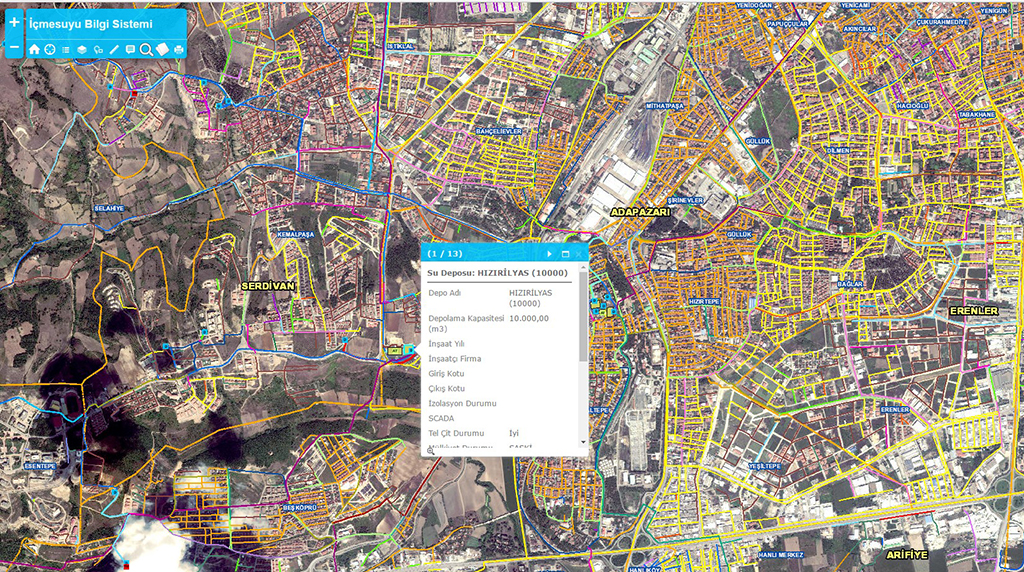Screen dimensions: 1024x572
Task: Activate the measure ruler tool
Action: pyautogui.click(x=114, y=49)
